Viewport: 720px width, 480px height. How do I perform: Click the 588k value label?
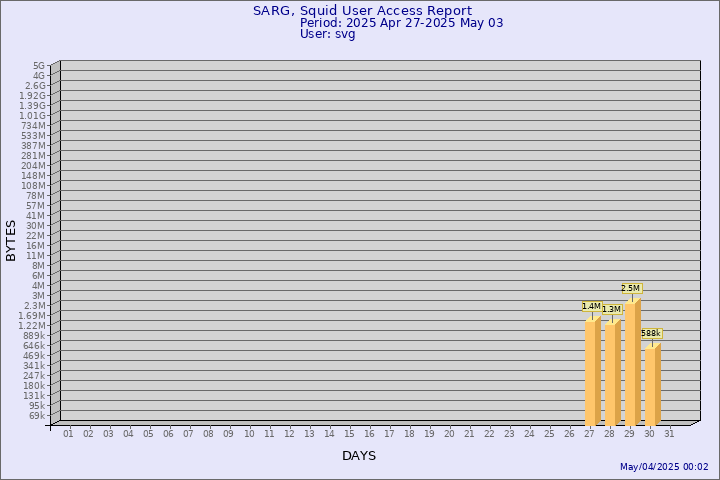[651, 334]
